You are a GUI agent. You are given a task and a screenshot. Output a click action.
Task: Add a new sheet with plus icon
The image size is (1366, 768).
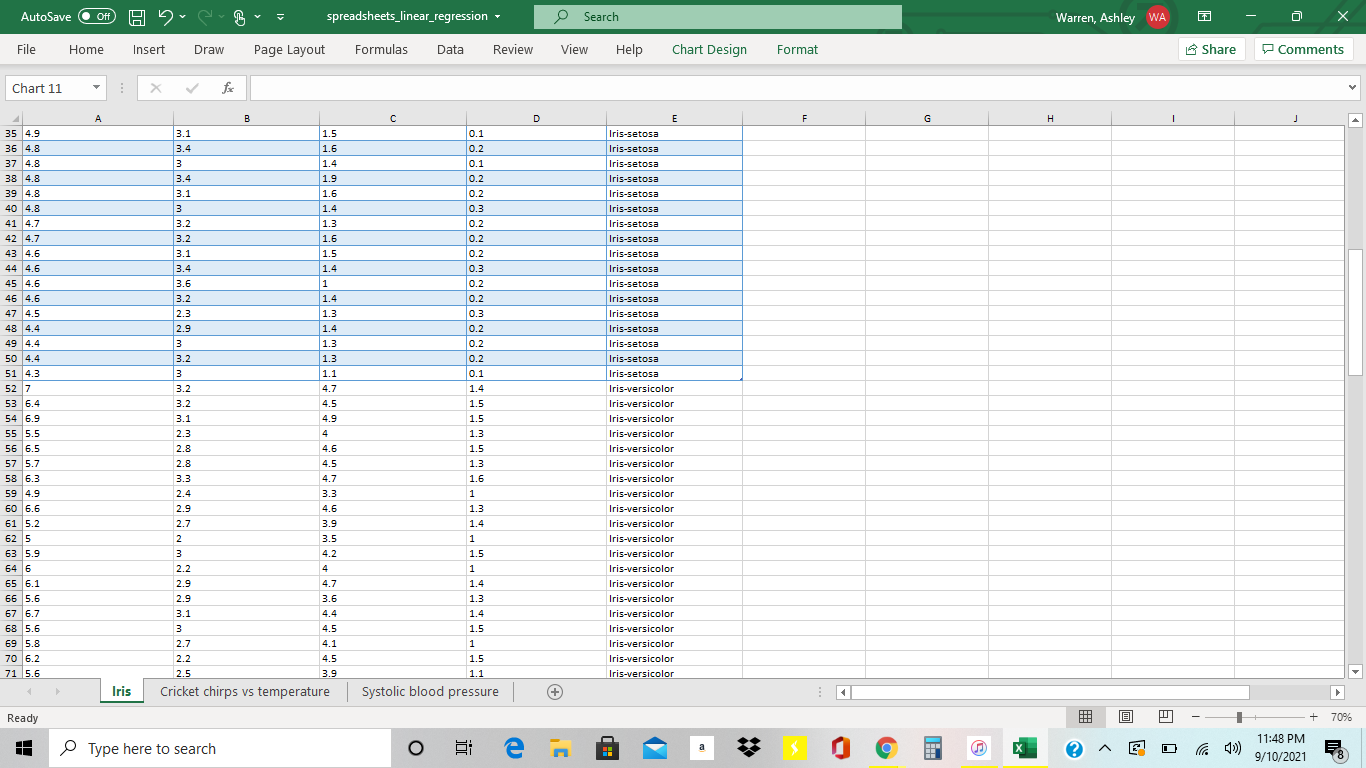coord(555,692)
